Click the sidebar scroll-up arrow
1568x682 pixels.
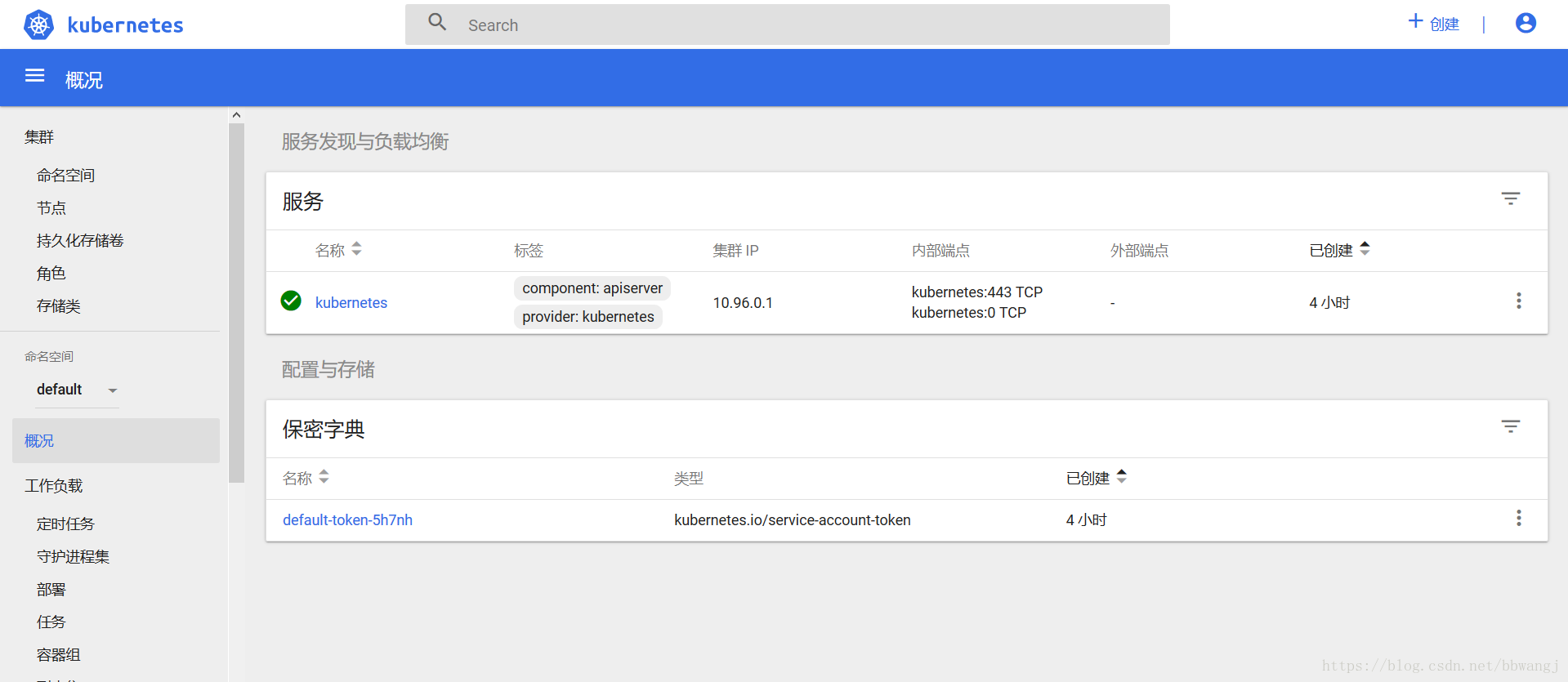[236, 115]
